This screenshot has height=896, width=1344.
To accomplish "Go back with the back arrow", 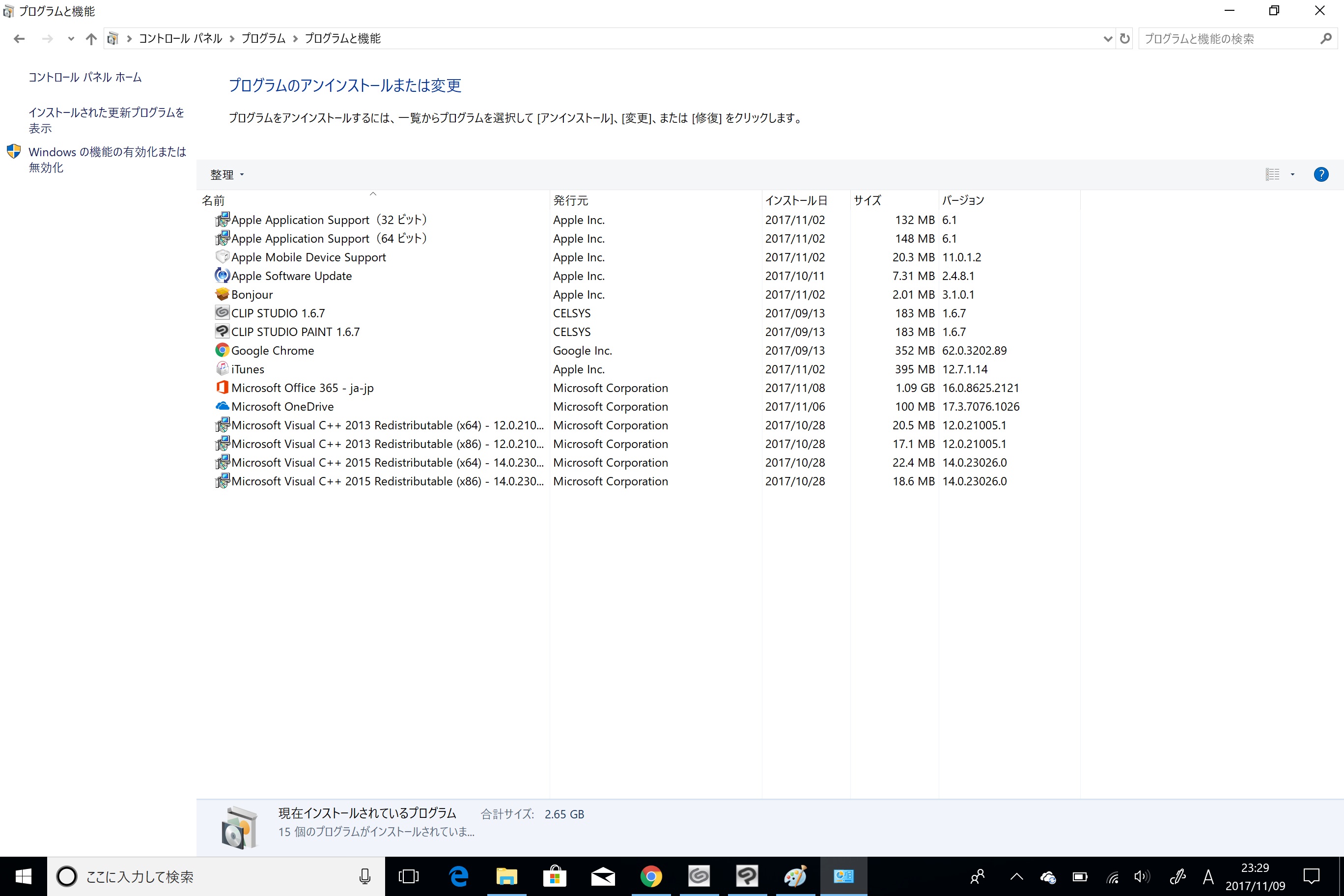I will (x=19, y=38).
